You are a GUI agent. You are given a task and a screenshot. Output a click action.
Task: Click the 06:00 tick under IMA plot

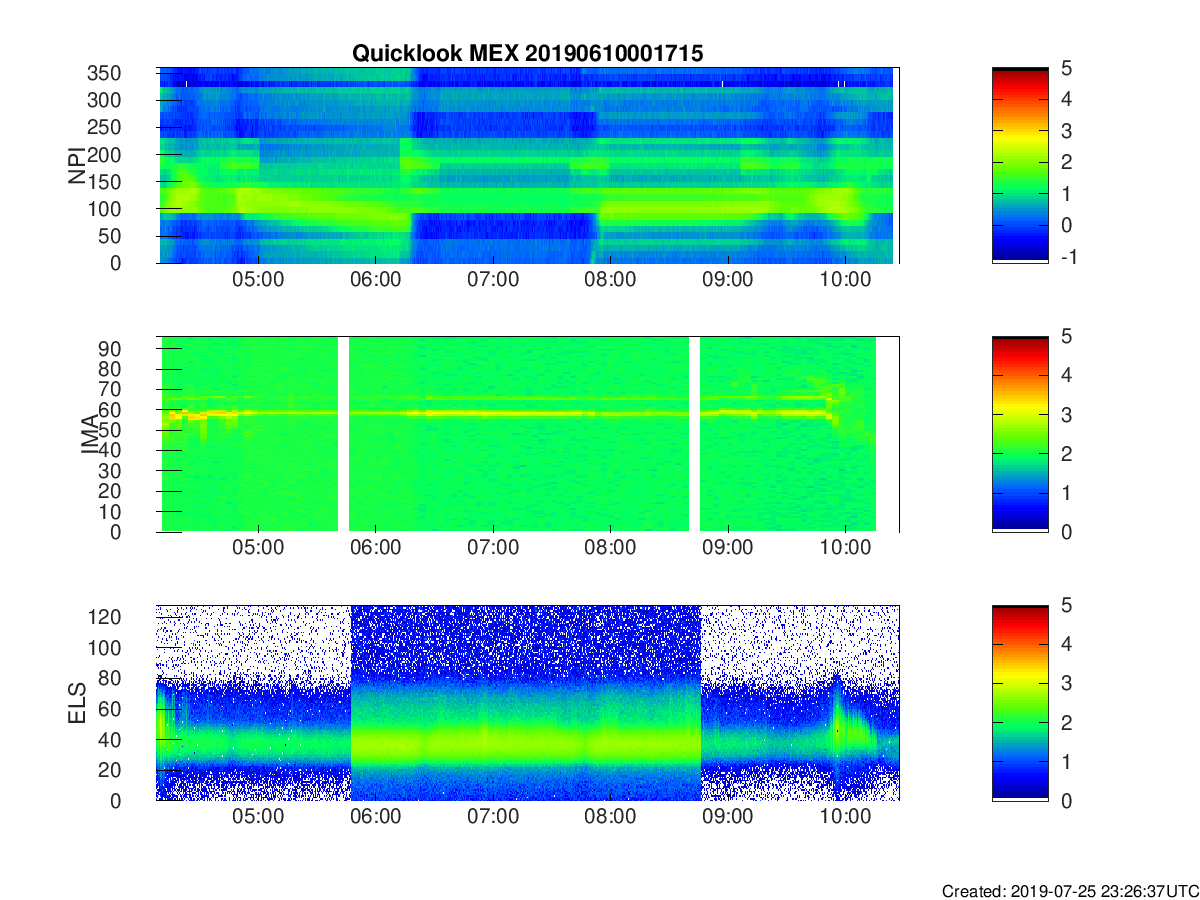[x=376, y=550]
